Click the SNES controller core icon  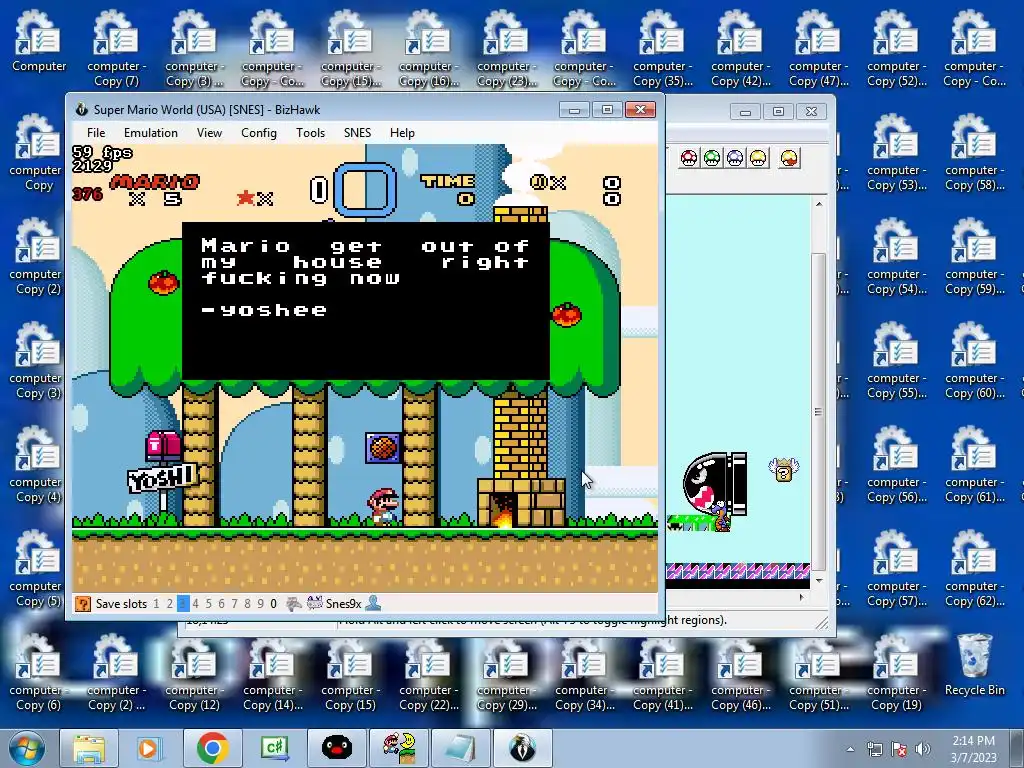point(315,603)
